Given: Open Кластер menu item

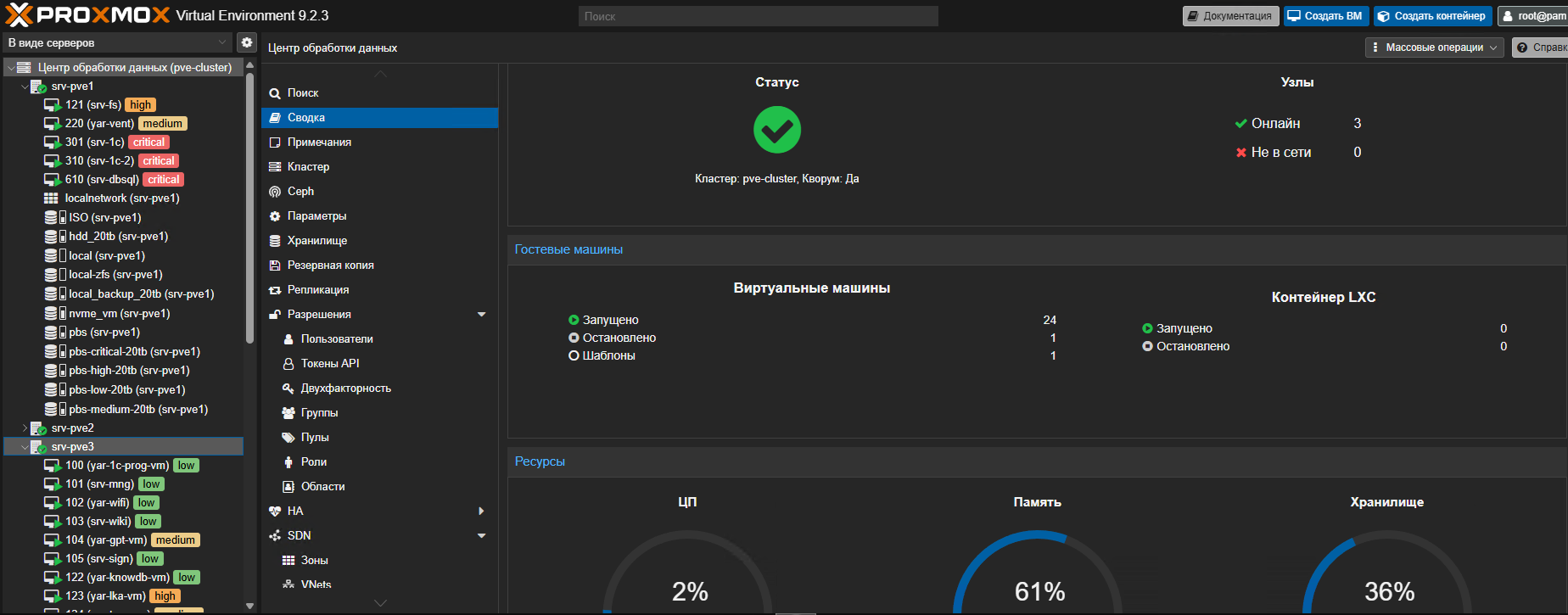Looking at the screenshot, I should pyautogui.click(x=379, y=167).
